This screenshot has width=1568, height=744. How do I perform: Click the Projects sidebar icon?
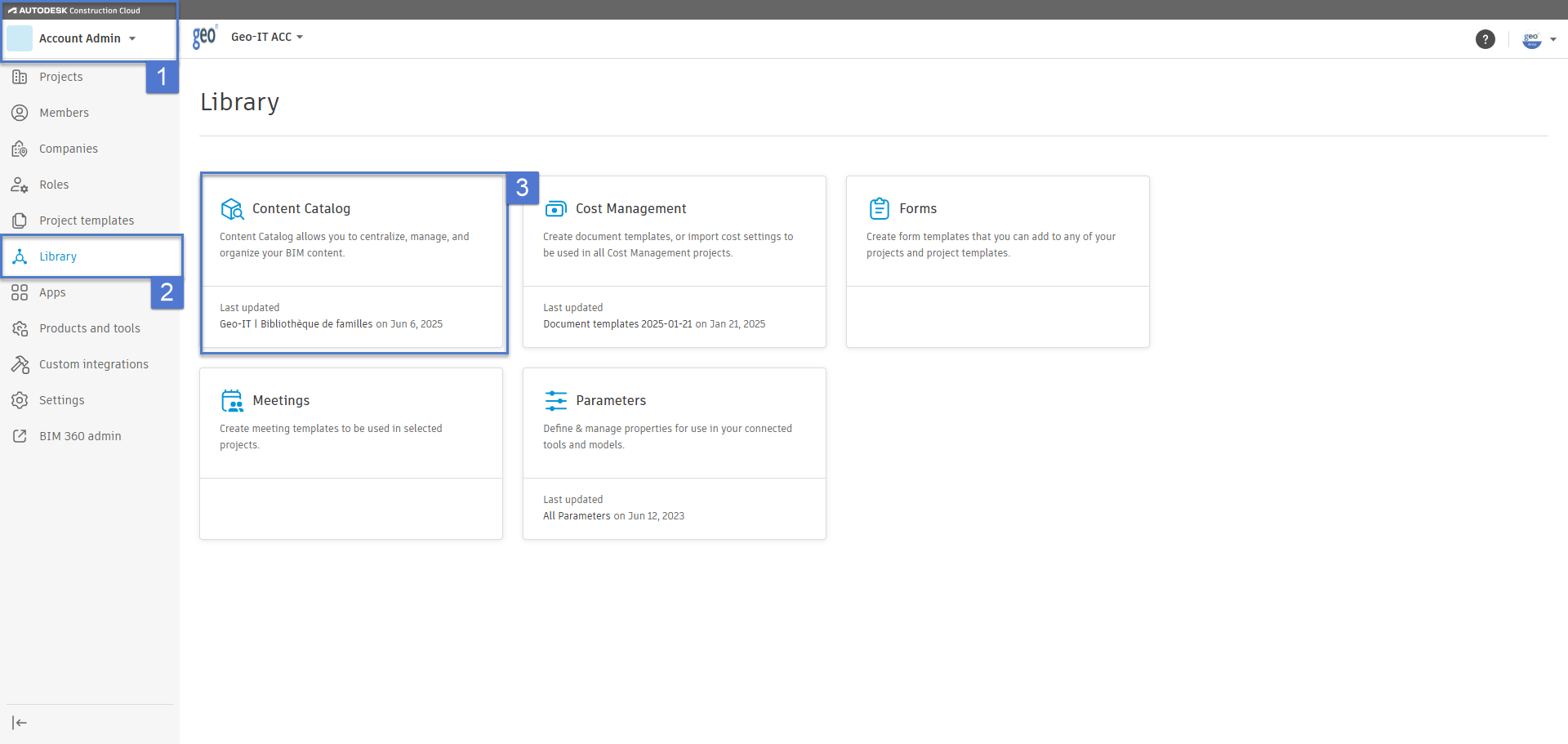pyautogui.click(x=20, y=77)
